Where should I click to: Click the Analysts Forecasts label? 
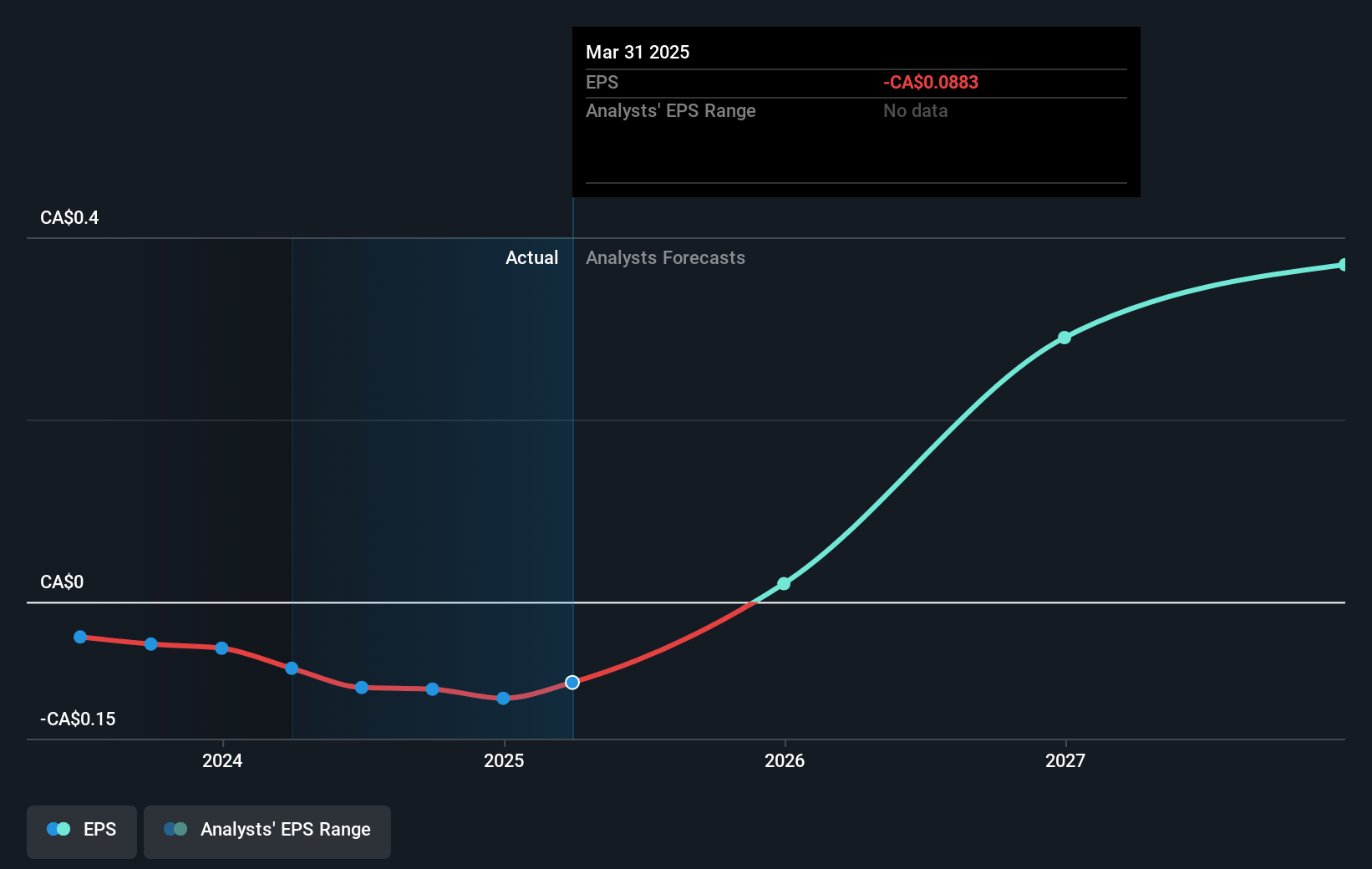(x=665, y=258)
